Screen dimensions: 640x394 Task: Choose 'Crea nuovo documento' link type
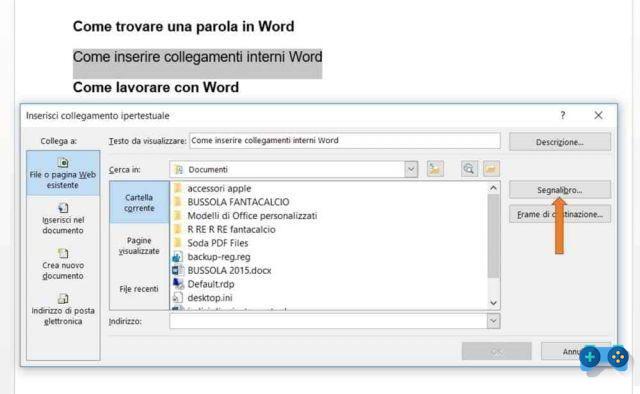[x=63, y=264]
